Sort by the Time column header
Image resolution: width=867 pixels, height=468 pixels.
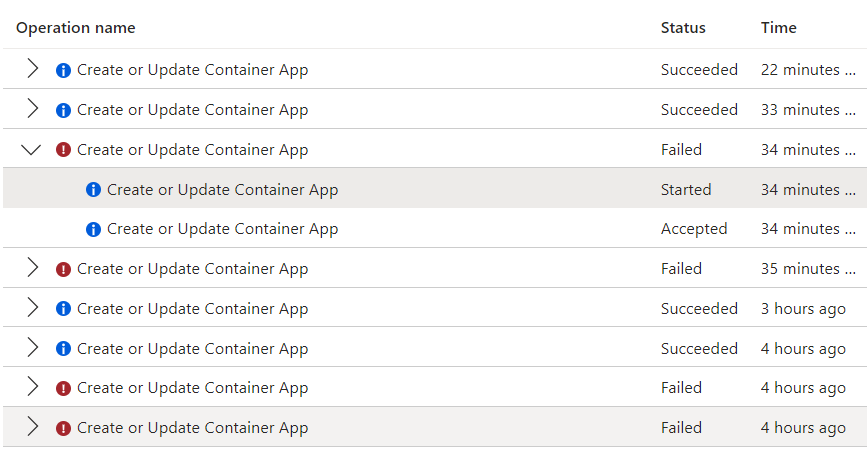click(779, 28)
